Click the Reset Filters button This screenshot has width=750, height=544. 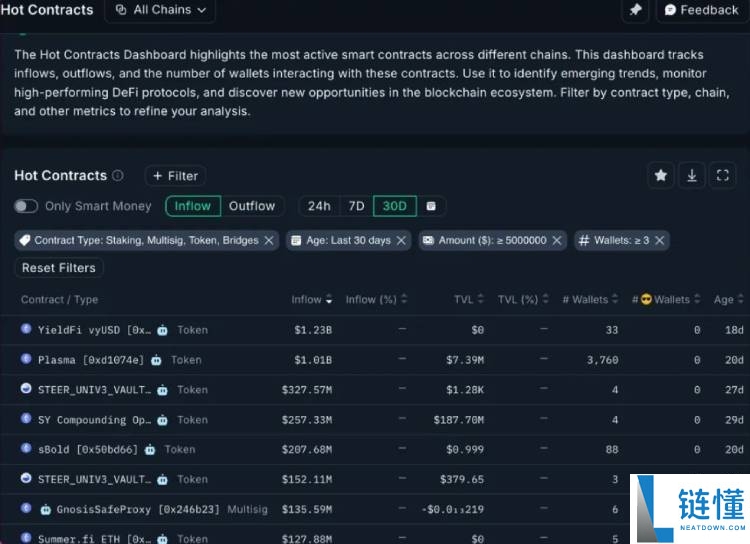tap(59, 268)
